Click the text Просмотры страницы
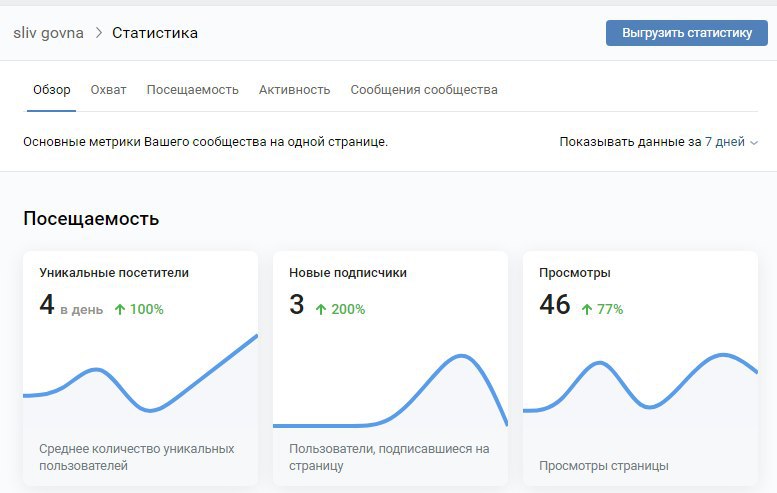The width and height of the screenshot is (777, 493). (x=604, y=466)
